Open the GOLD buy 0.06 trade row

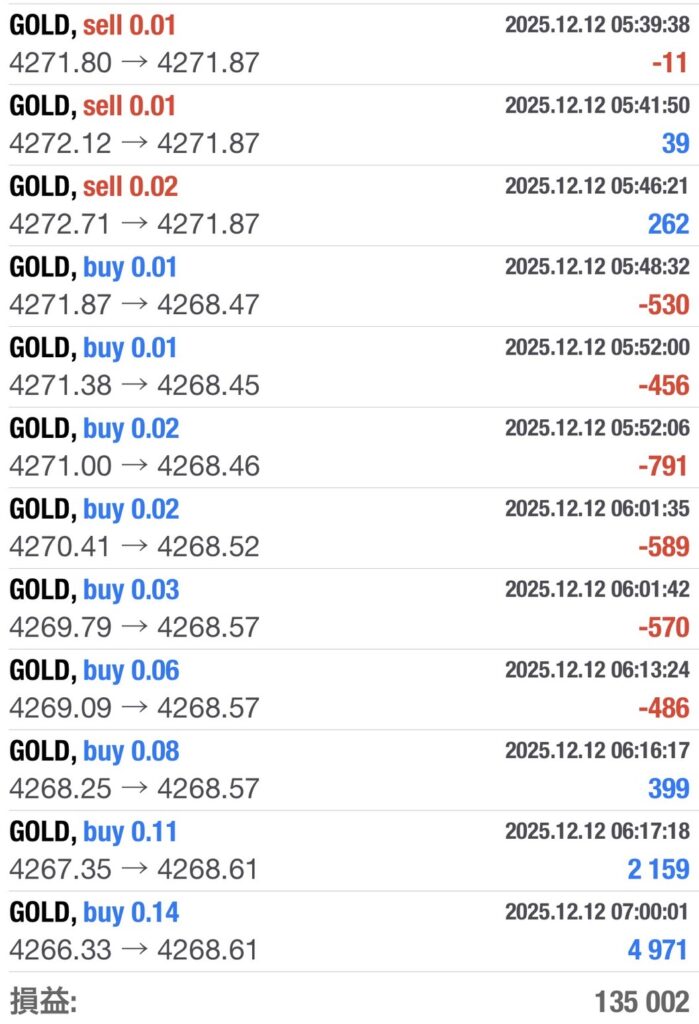(x=349, y=689)
